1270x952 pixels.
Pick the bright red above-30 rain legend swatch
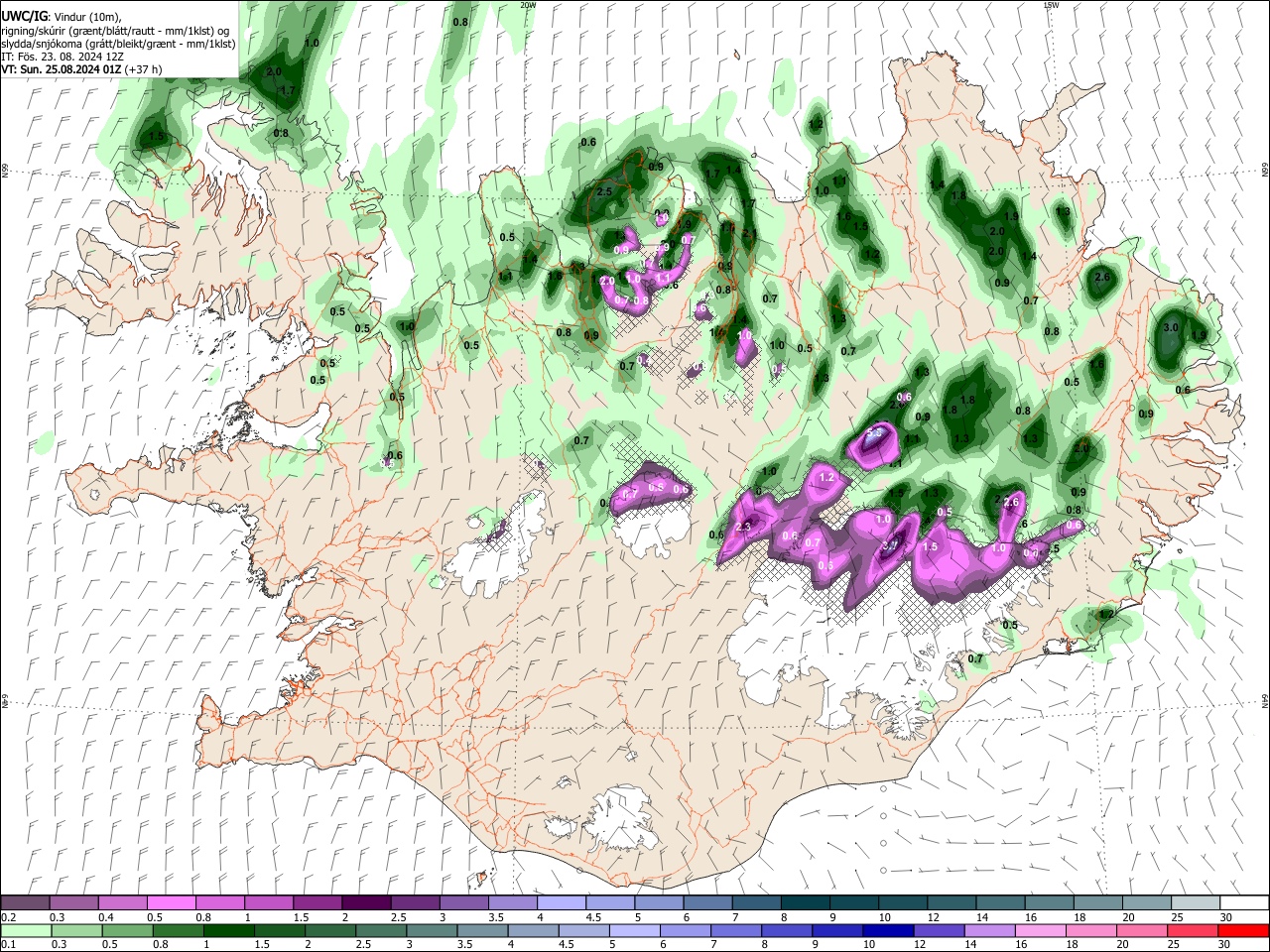click(1242, 930)
